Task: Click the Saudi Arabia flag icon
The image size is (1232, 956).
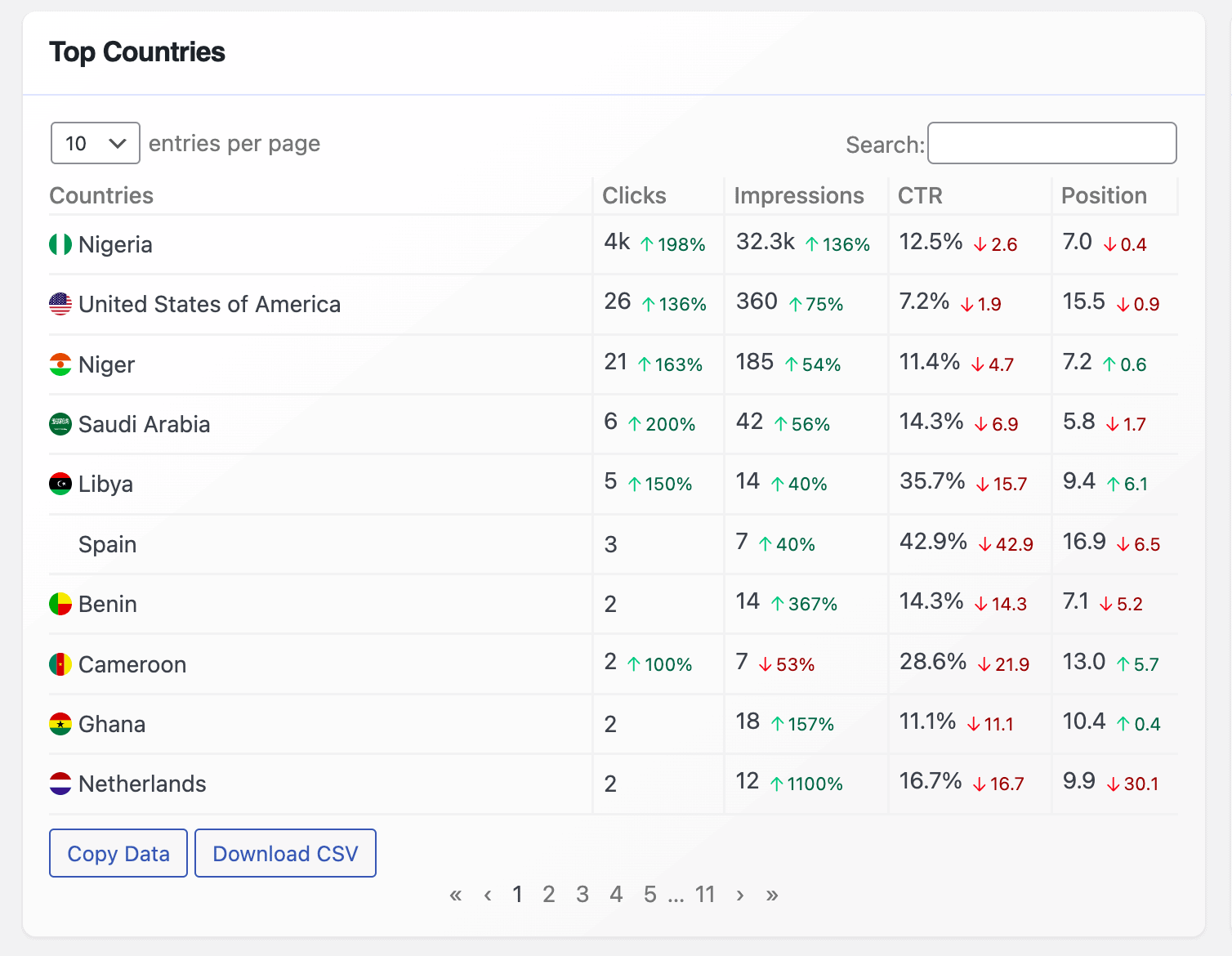Action: [60, 424]
